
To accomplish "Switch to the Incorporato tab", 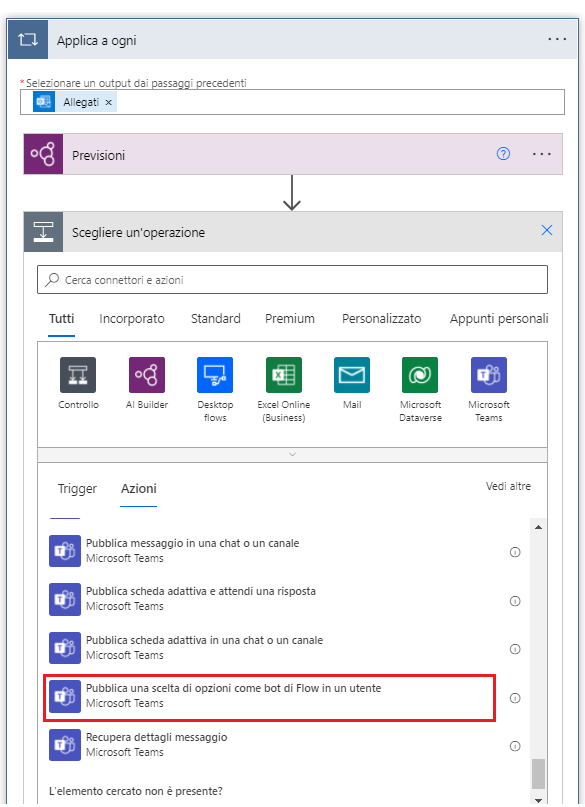I will (x=132, y=319).
